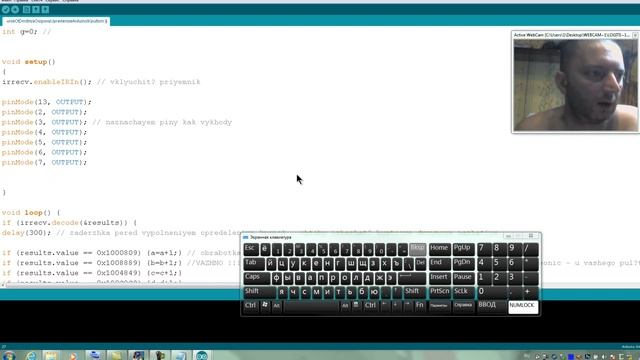Click the line containing 0x1004849
The image size is (640, 360).
[92, 273]
